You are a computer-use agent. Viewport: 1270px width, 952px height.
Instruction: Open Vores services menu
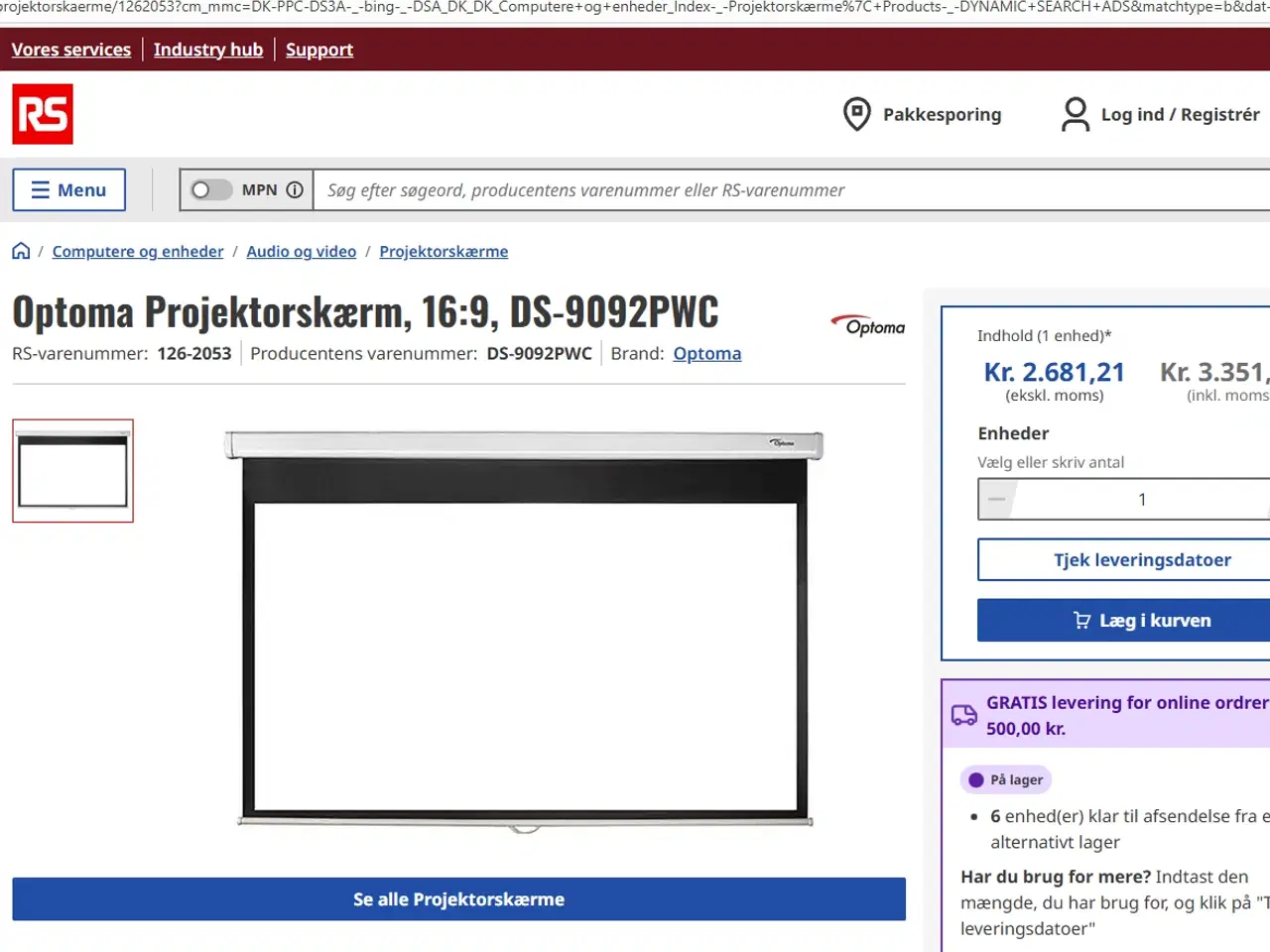(x=71, y=50)
